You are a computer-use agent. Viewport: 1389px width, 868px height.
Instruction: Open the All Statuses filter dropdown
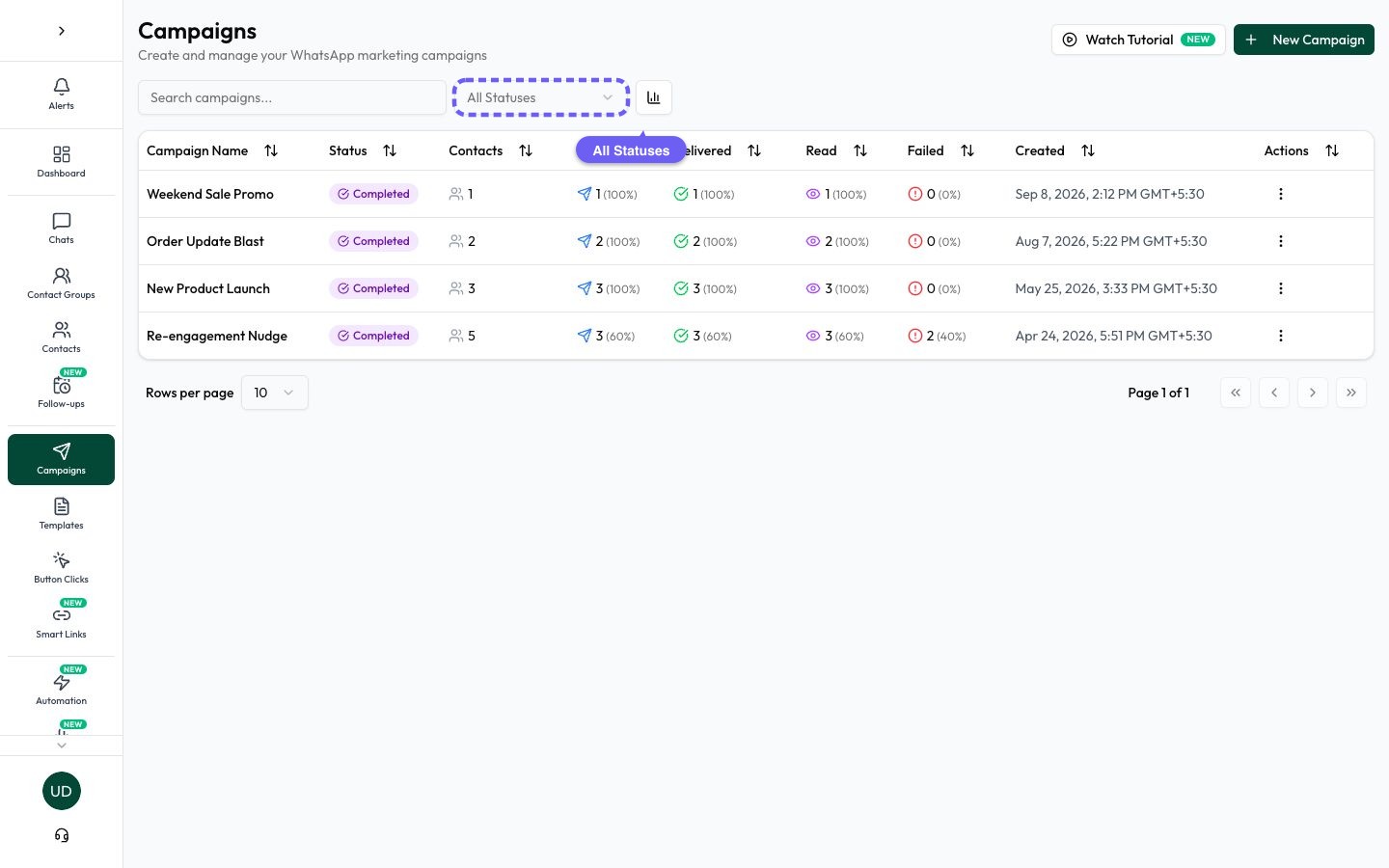coord(541,97)
